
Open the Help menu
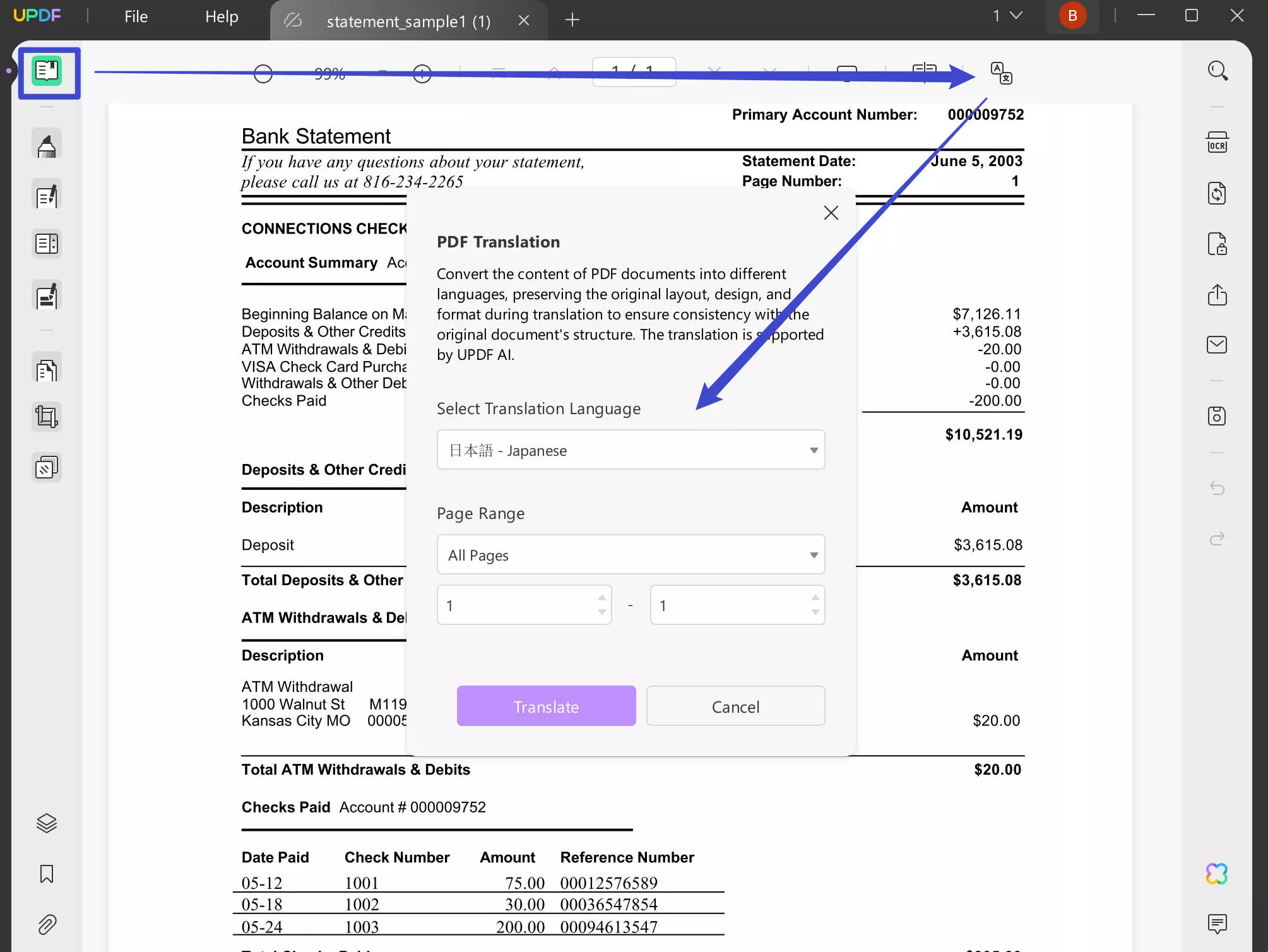point(222,17)
